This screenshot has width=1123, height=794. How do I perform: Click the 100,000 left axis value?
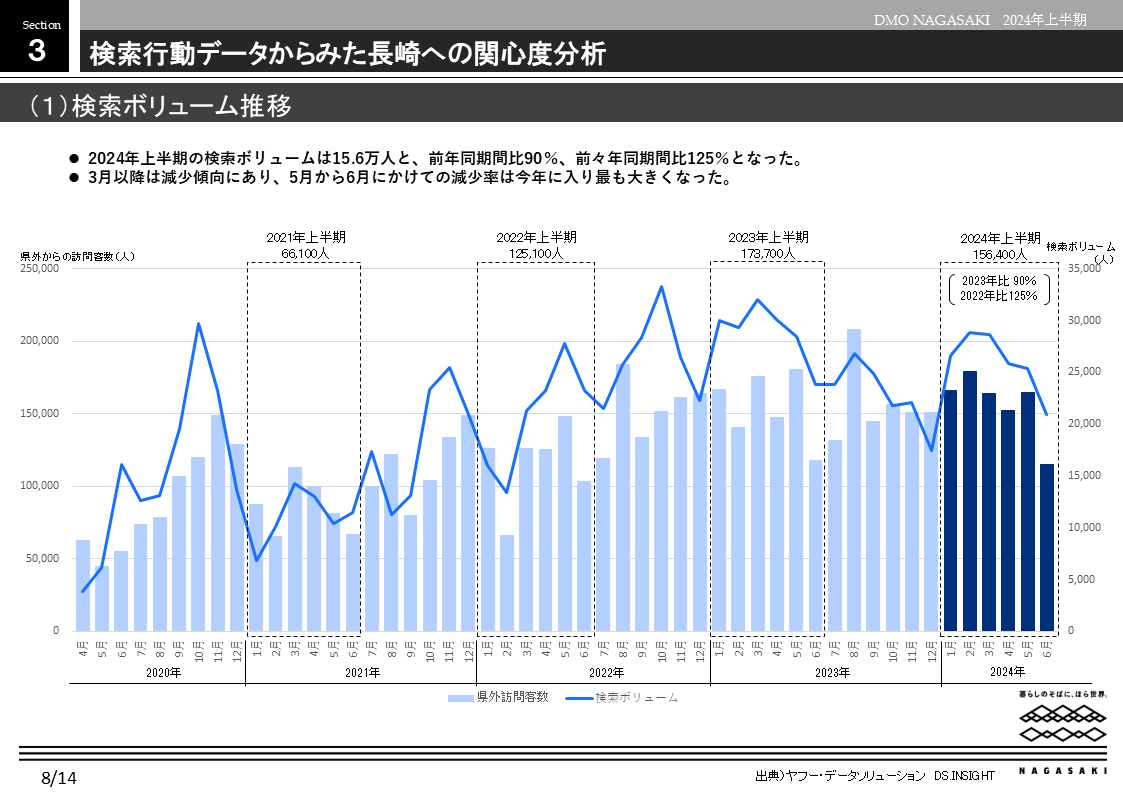pyautogui.click(x=39, y=485)
